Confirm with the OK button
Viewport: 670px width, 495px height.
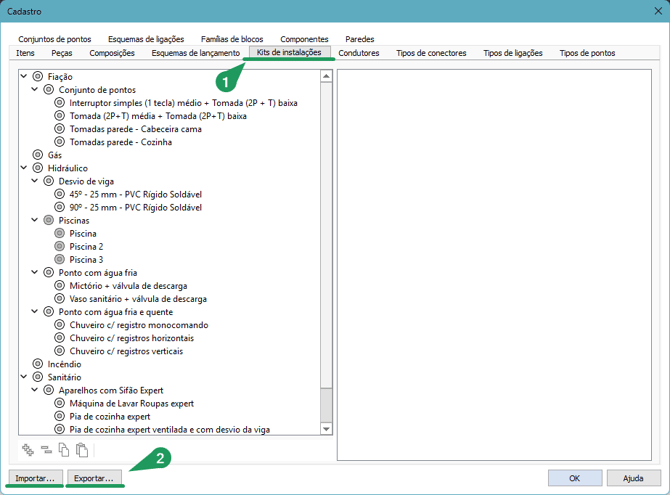point(574,478)
